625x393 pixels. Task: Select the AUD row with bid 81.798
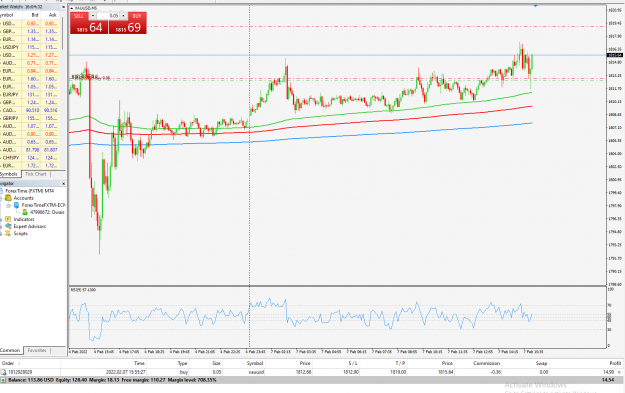coord(30,150)
